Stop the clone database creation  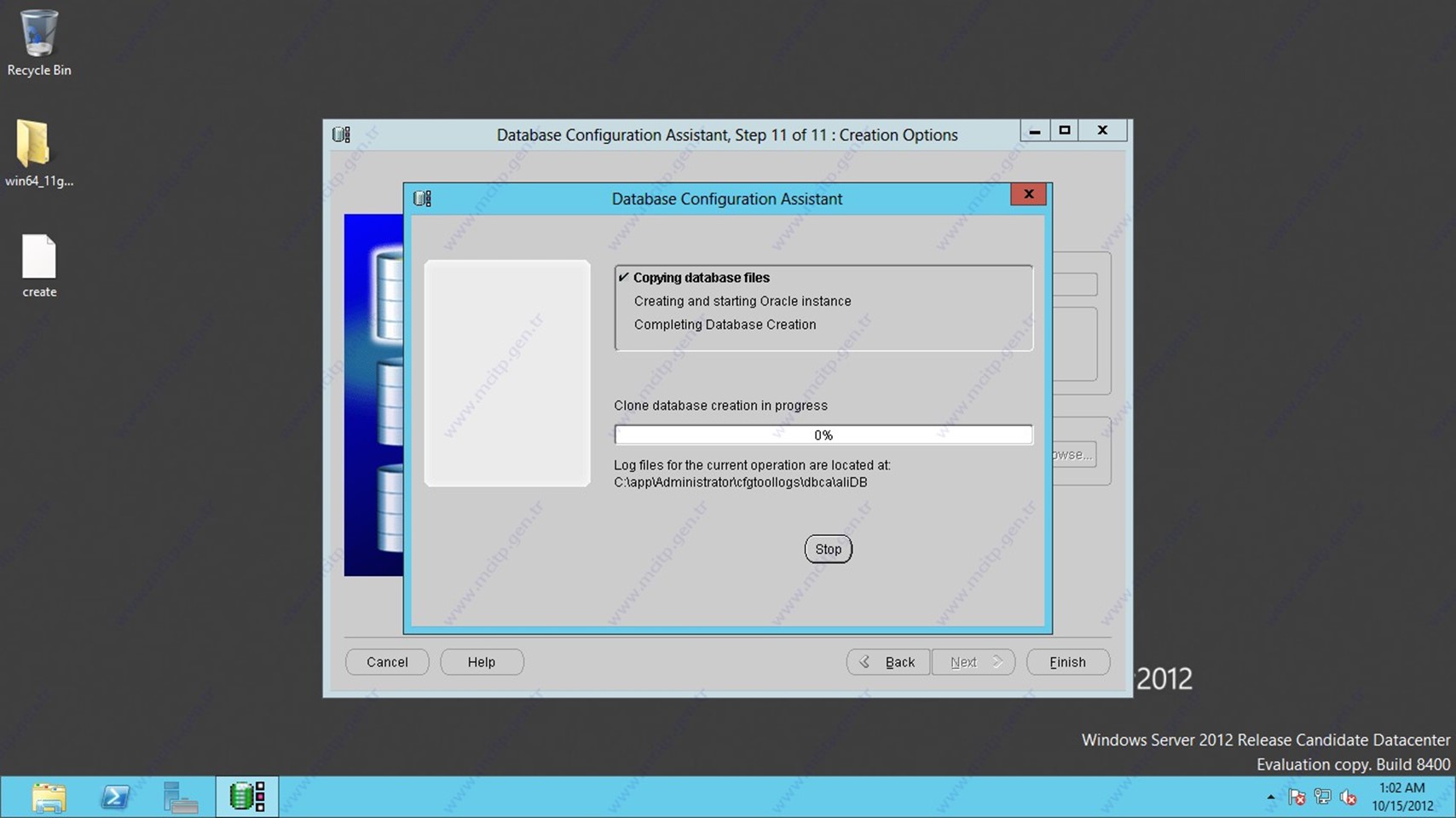coord(828,549)
